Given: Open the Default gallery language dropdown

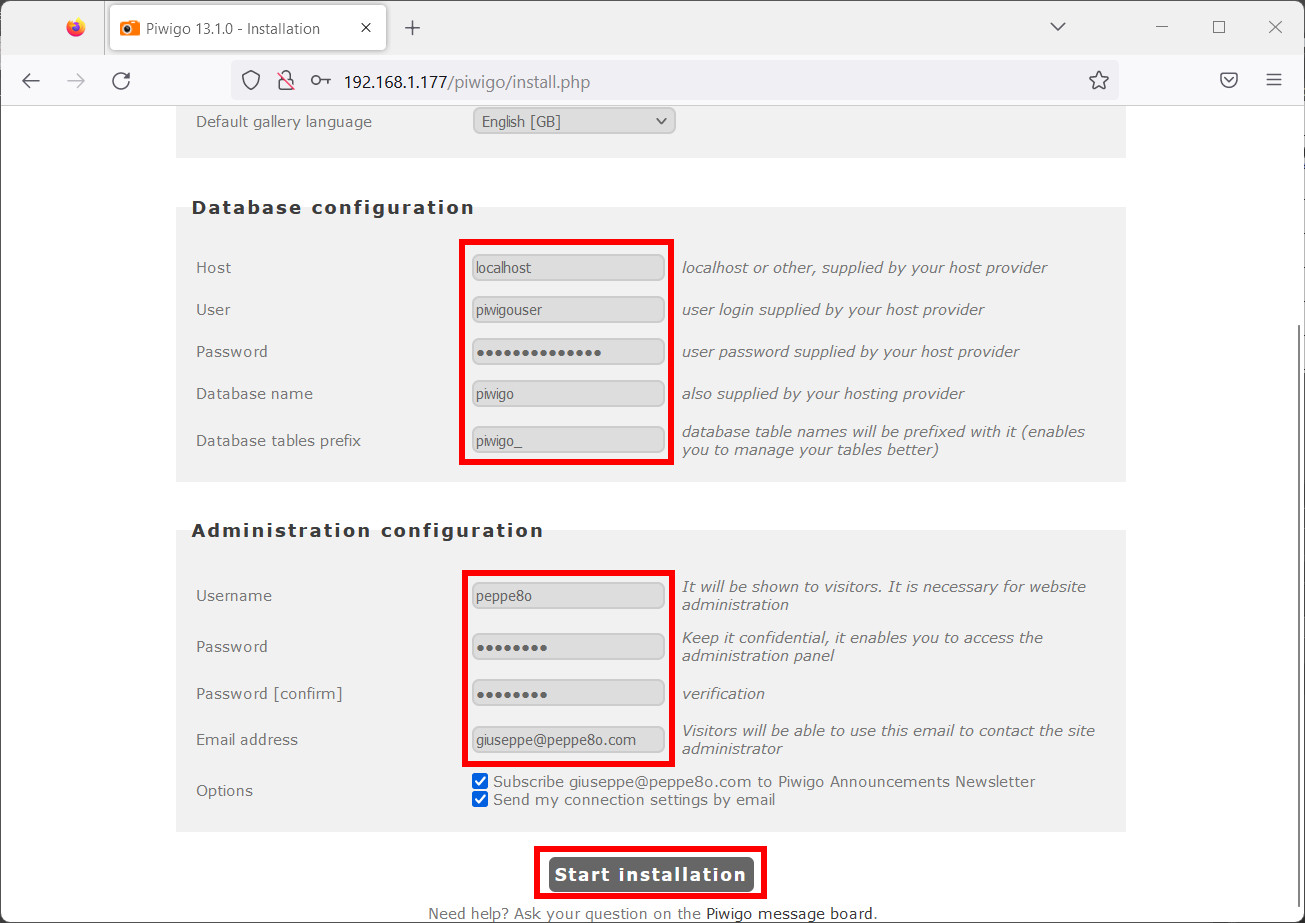Looking at the screenshot, I should (574, 122).
